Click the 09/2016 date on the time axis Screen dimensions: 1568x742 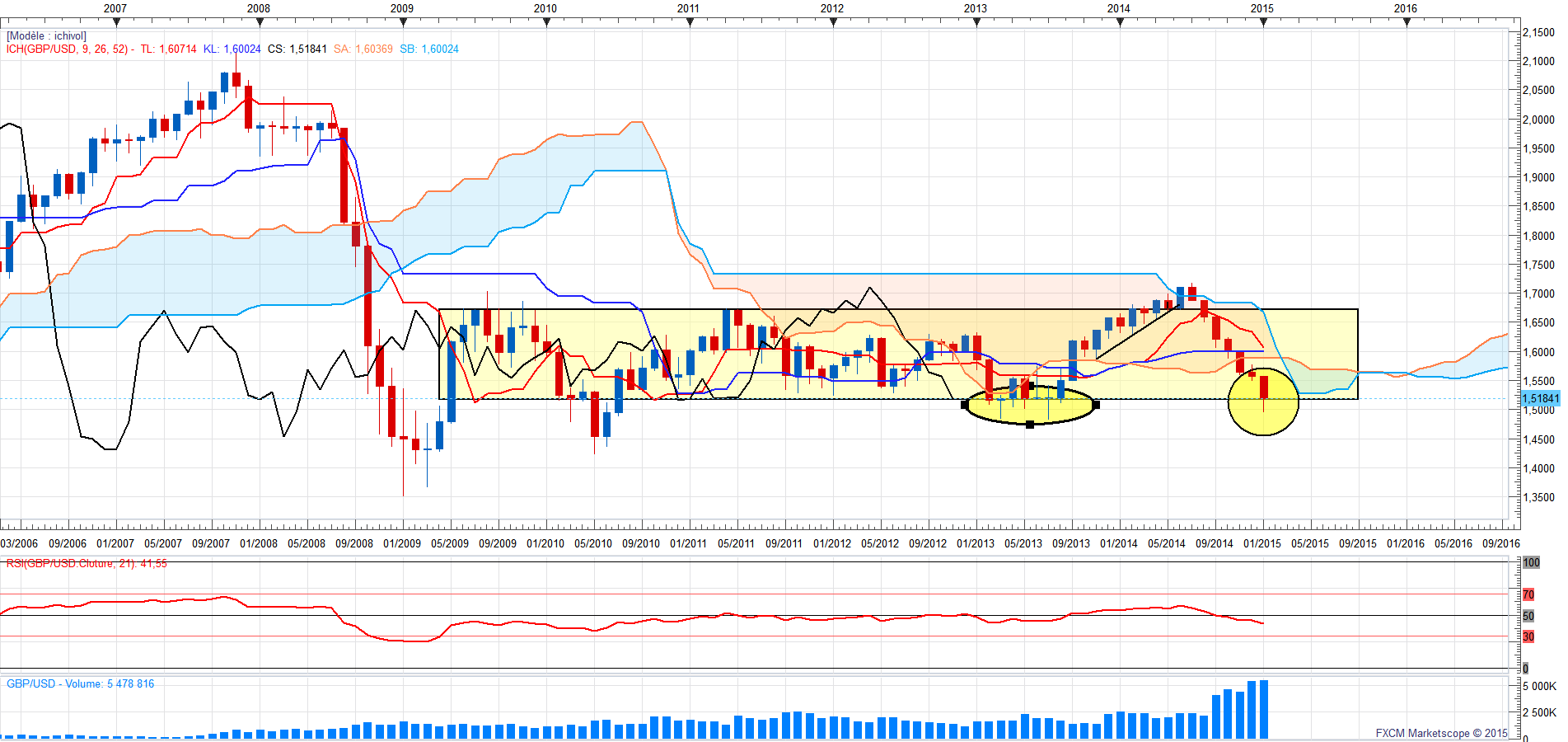[1501, 544]
